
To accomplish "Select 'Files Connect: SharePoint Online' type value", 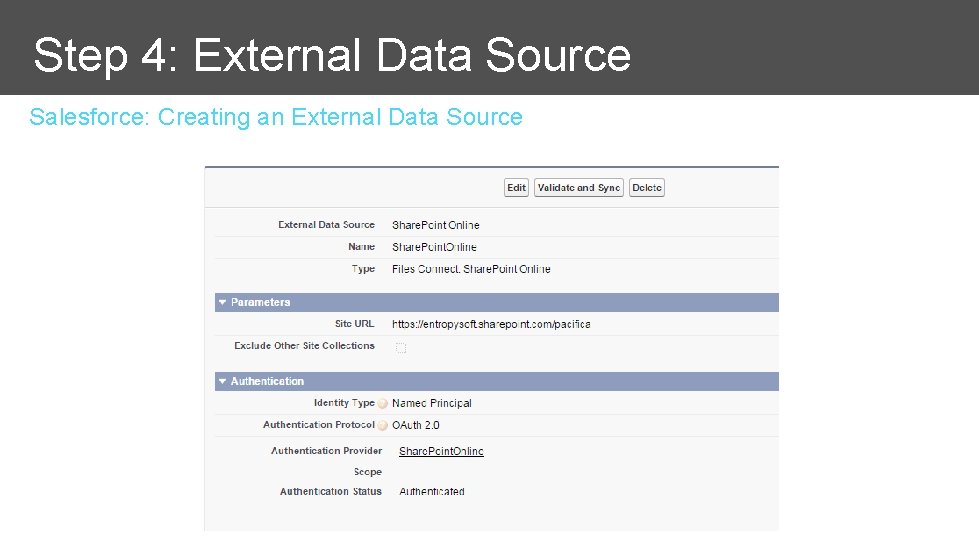I will (471, 269).
